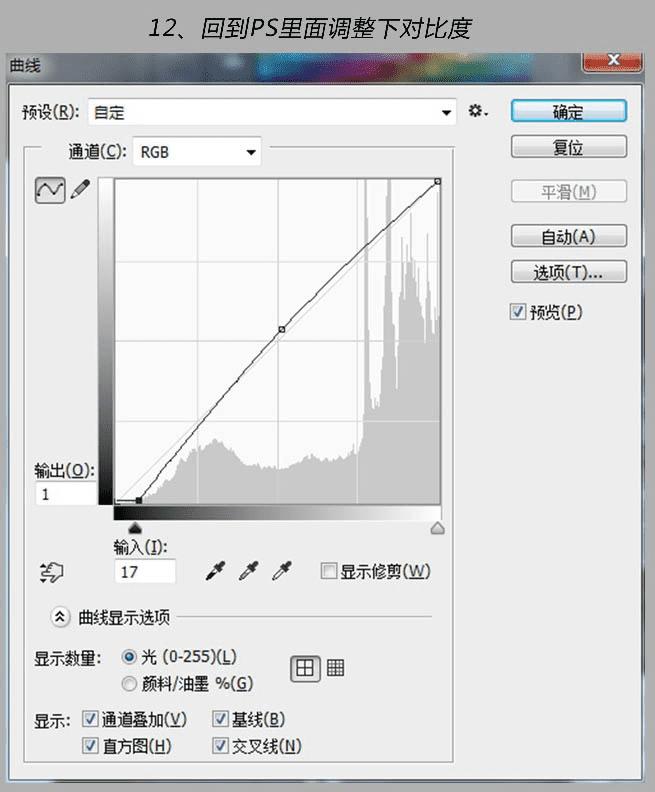Click the 确定 button
Image resolution: width=655 pixels, height=792 pixels.
click(x=569, y=111)
